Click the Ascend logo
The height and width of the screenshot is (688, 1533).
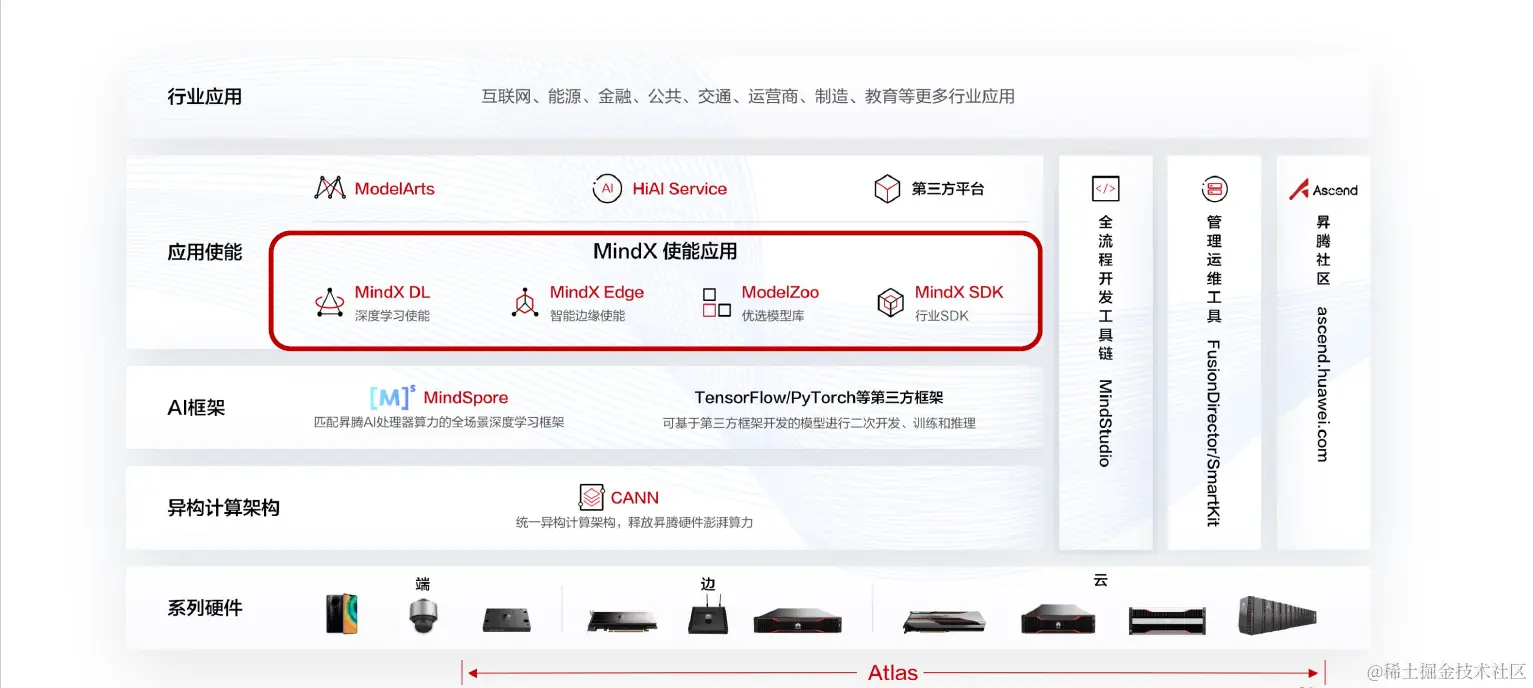[1323, 189]
